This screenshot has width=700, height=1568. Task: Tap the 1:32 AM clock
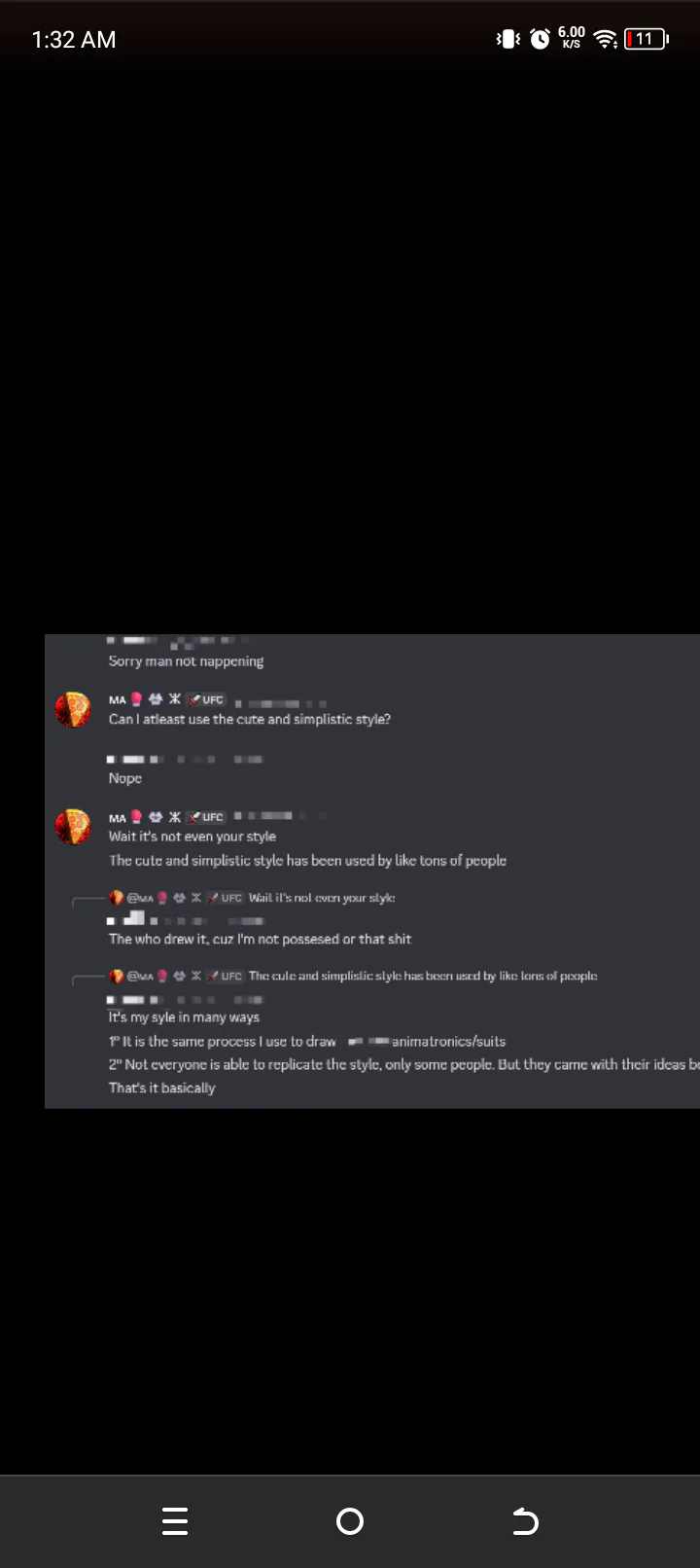(74, 40)
